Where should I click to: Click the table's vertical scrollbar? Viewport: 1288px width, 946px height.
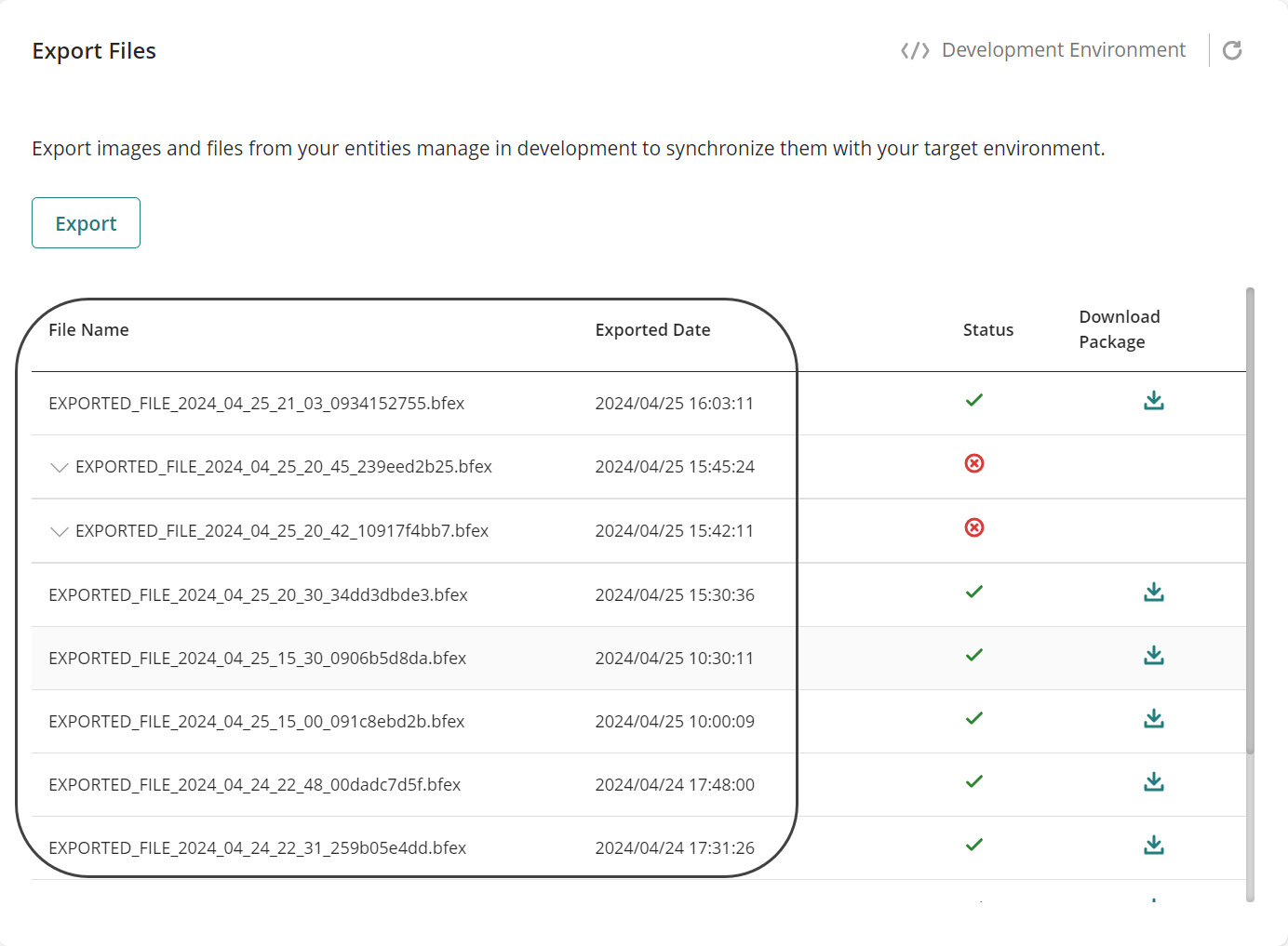point(1250,521)
